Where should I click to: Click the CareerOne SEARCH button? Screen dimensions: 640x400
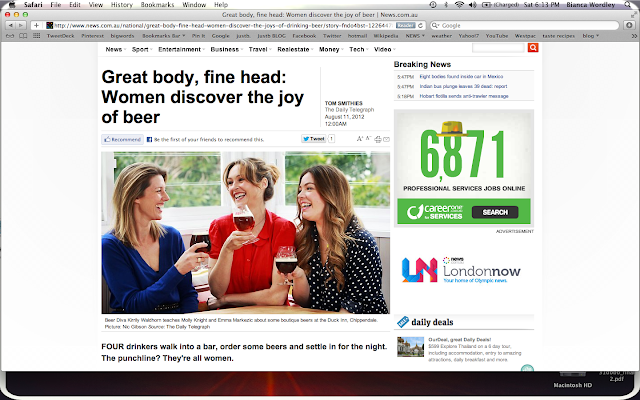click(x=495, y=212)
